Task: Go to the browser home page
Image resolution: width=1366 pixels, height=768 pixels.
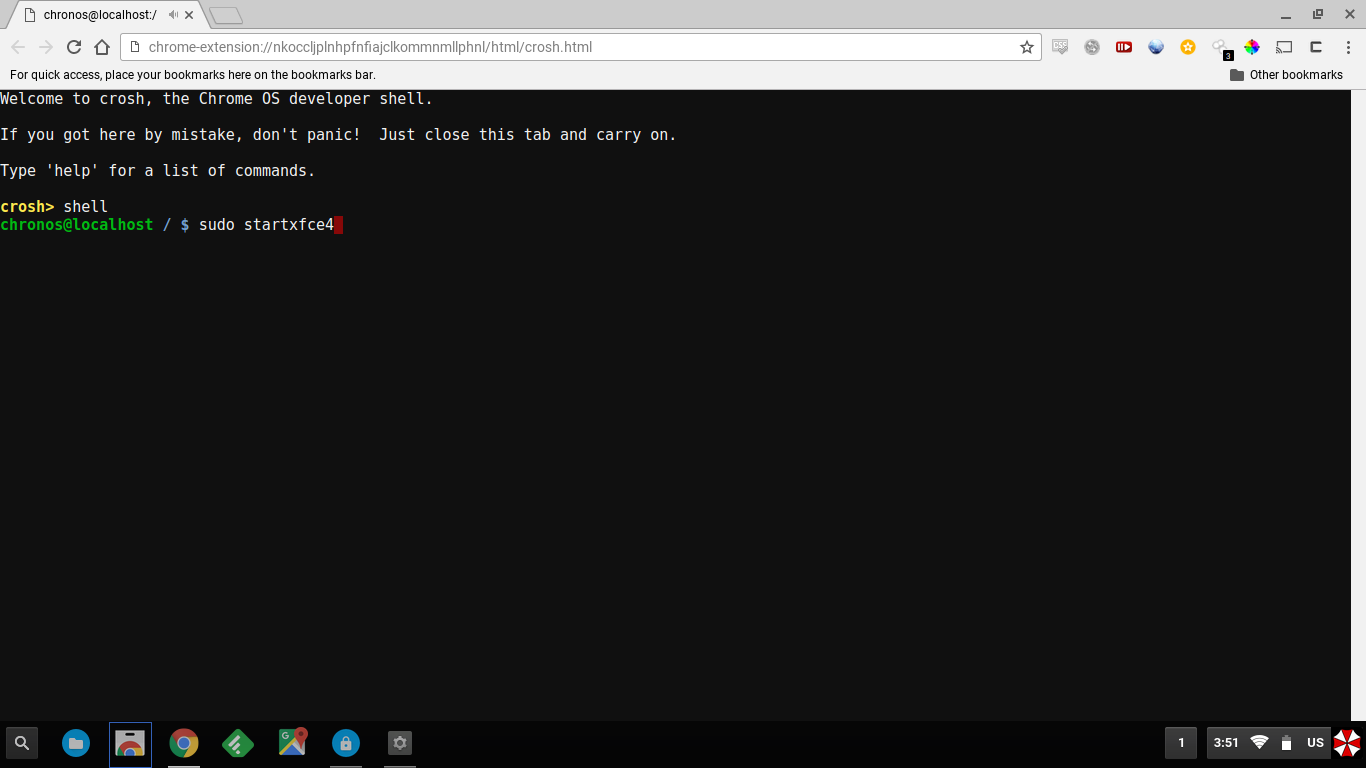Action: 102,47
